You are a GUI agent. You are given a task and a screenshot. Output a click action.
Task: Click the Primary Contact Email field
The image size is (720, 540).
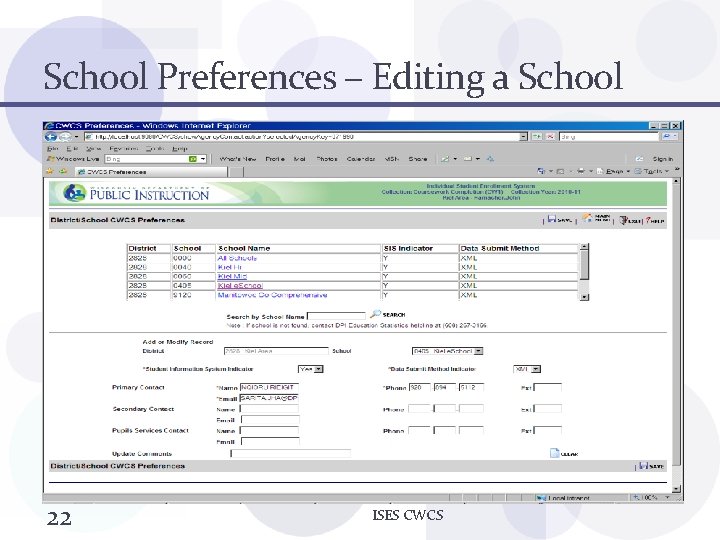(269, 399)
